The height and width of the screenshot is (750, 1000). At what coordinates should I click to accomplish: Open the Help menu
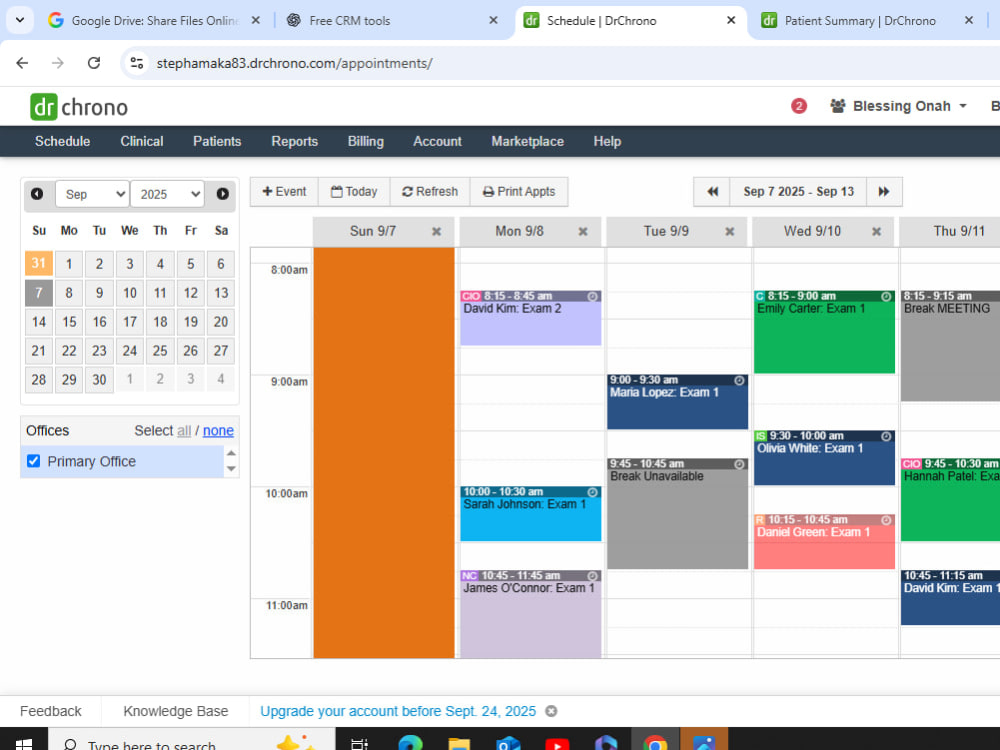(x=607, y=141)
